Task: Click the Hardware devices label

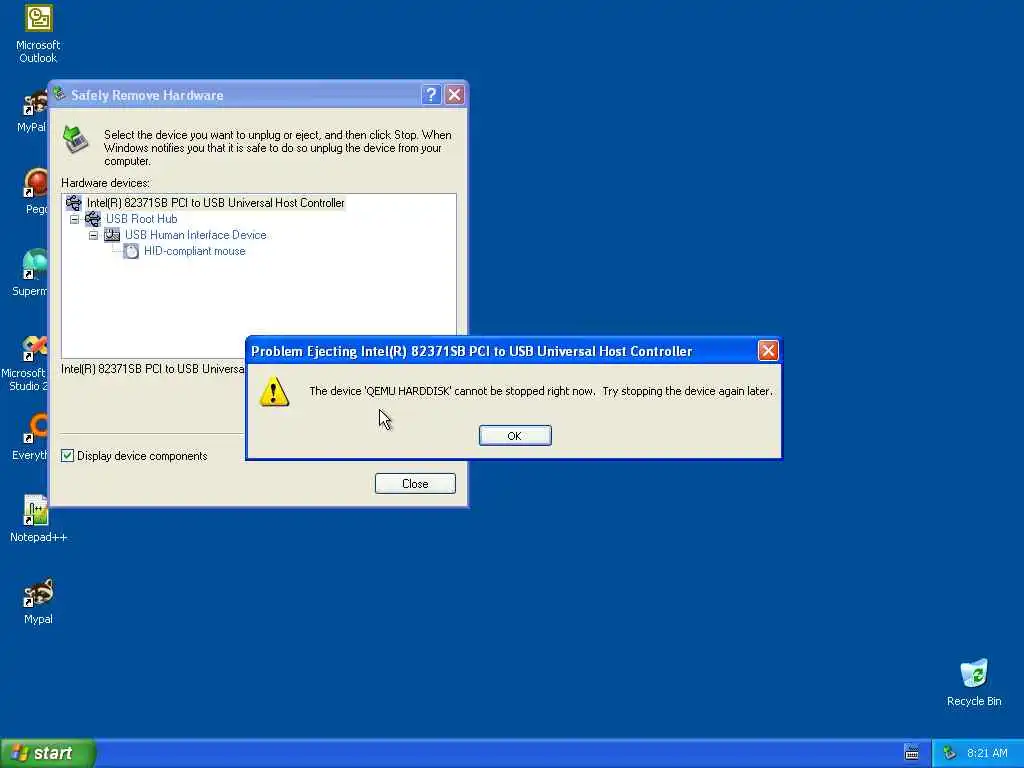Action: 105,183
